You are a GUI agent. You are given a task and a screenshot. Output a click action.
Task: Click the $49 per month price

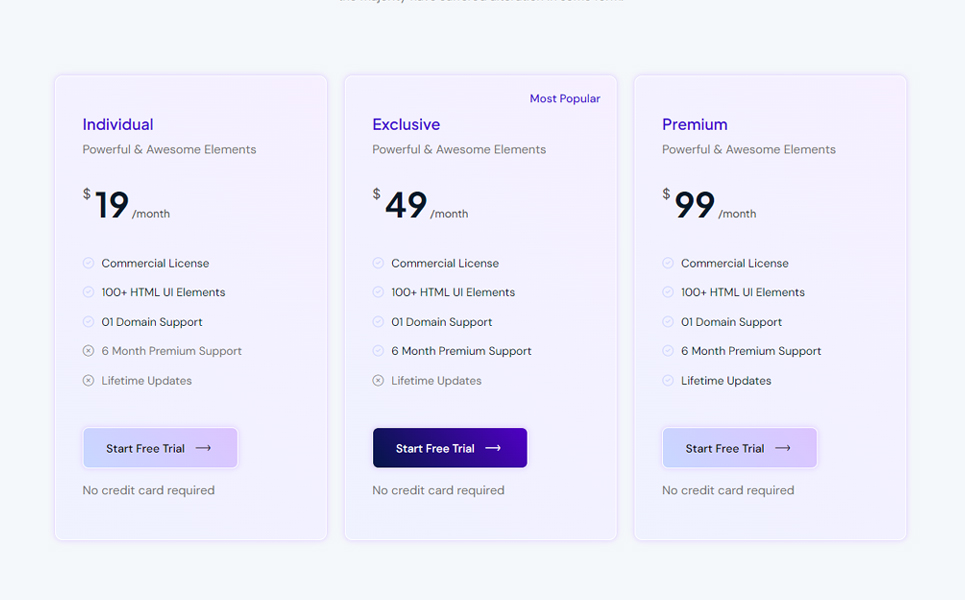pyautogui.click(x=420, y=205)
